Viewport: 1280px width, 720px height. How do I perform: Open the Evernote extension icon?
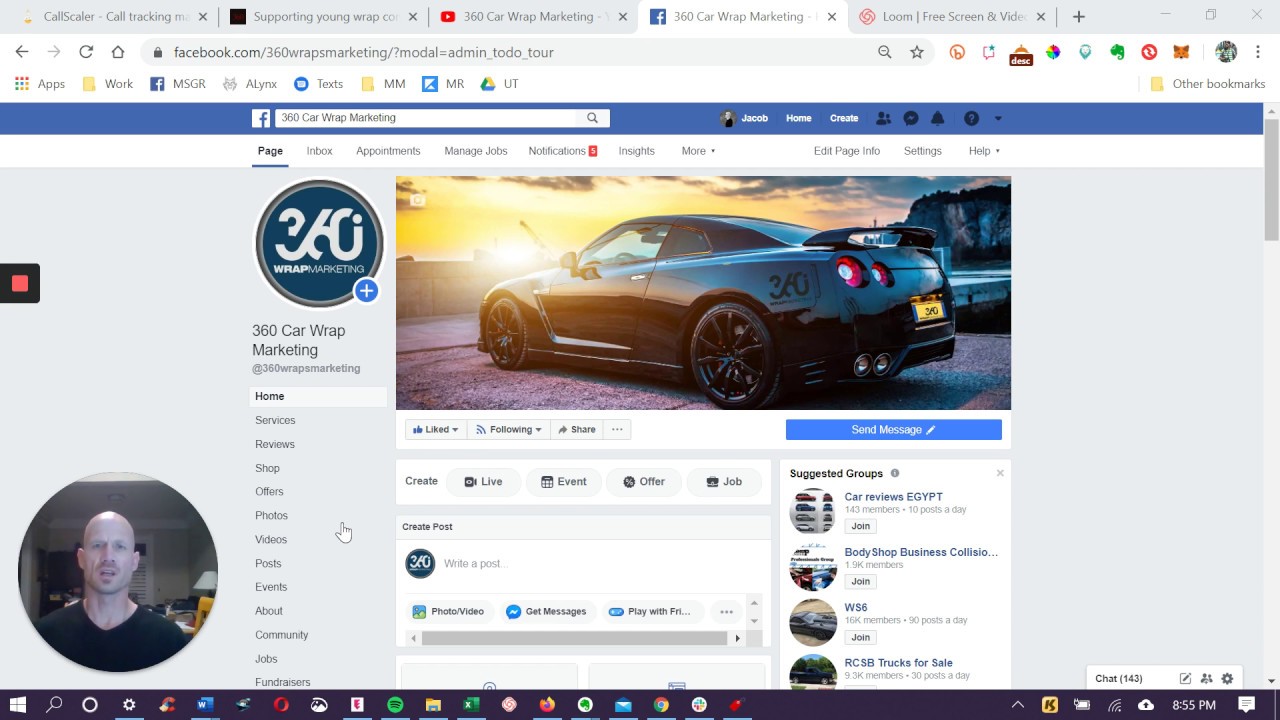(1117, 52)
